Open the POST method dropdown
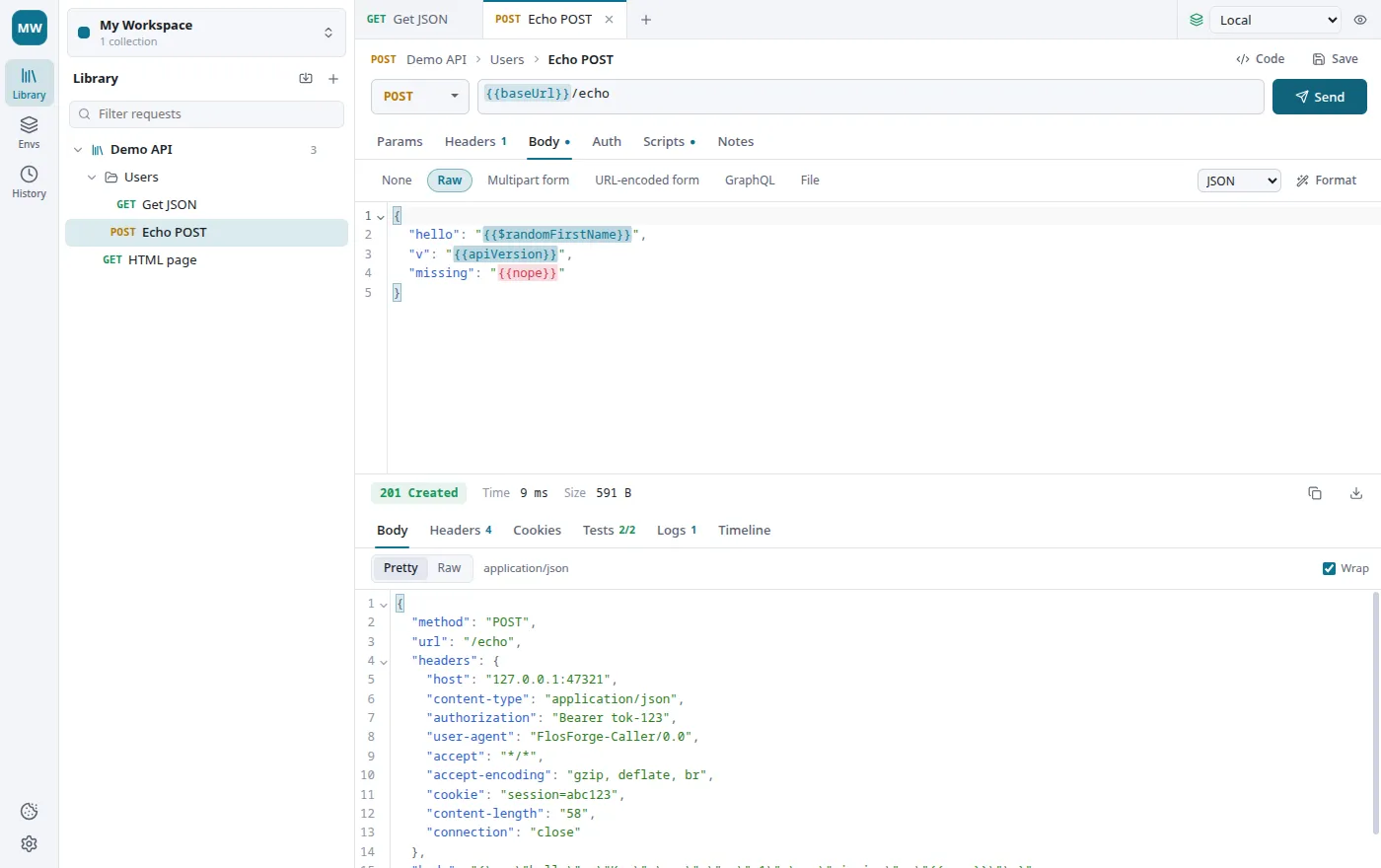 (419, 97)
